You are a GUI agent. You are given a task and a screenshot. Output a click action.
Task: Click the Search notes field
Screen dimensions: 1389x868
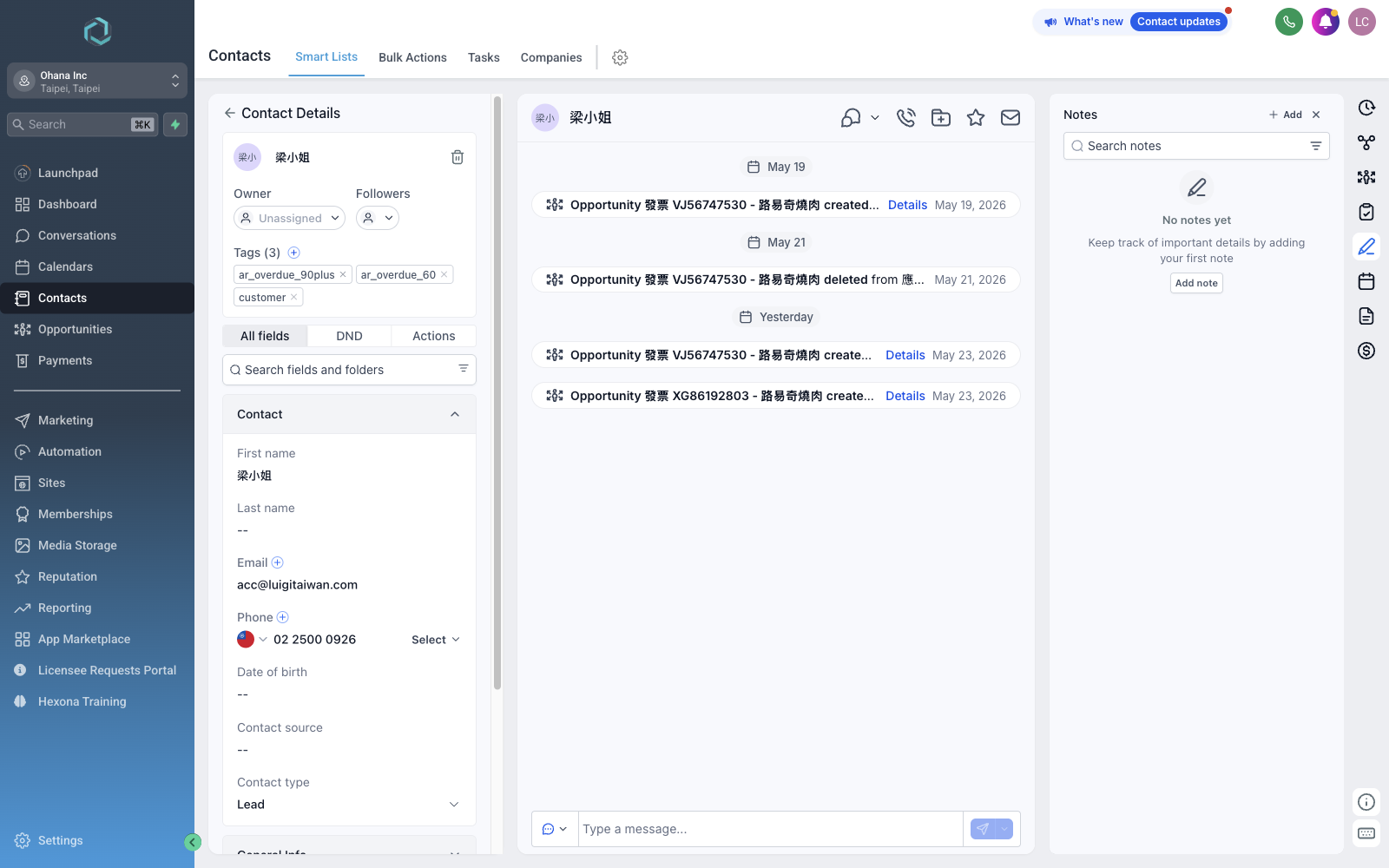point(1195,146)
